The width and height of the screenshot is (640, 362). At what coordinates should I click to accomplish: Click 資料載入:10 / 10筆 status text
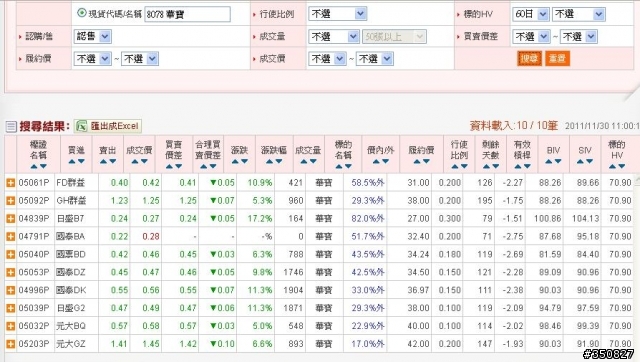coord(513,126)
